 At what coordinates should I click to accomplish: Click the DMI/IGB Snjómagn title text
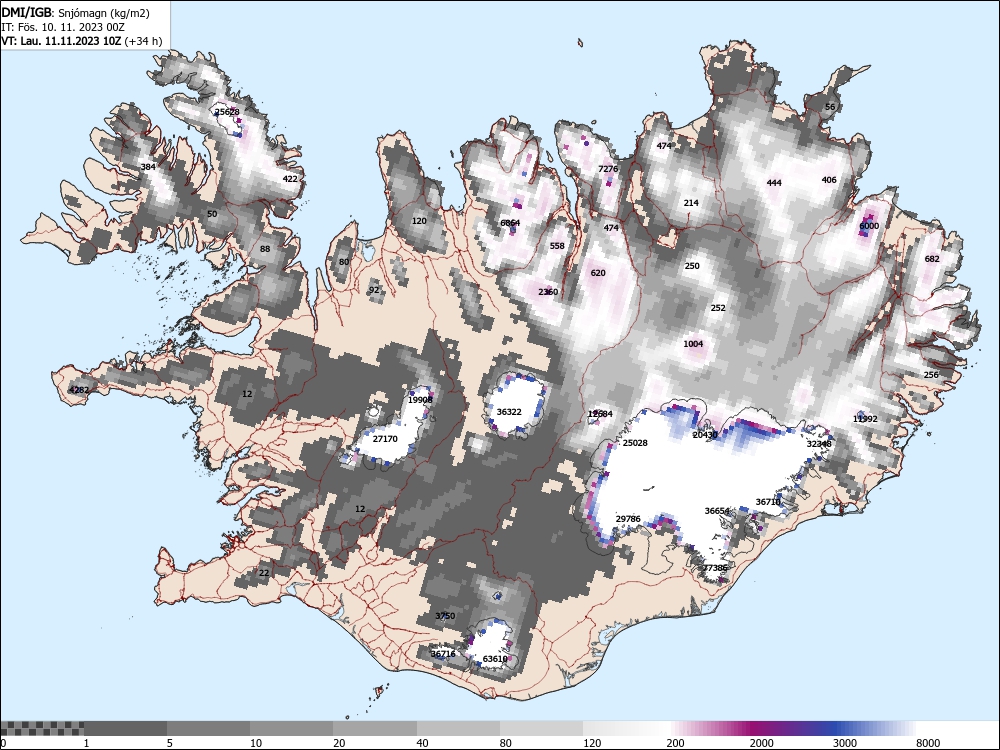(x=75, y=13)
